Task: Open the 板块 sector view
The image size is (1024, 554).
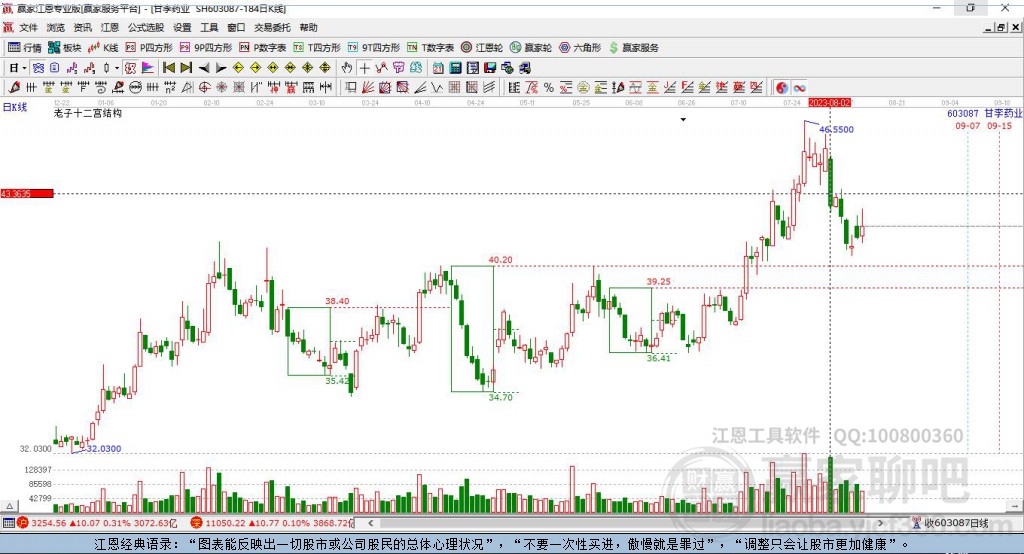Action: 64,48
